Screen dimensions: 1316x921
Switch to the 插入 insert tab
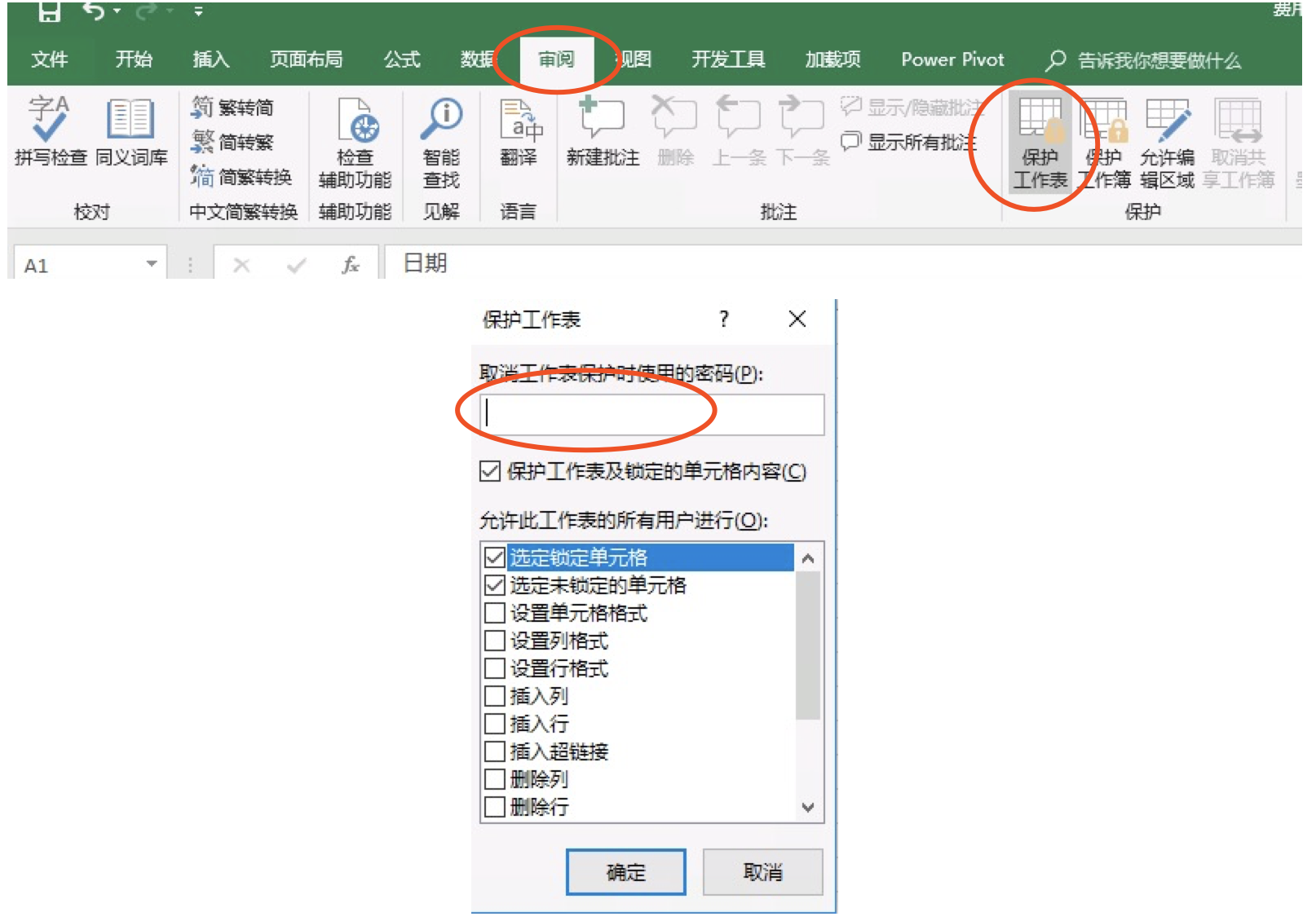(211, 59)
